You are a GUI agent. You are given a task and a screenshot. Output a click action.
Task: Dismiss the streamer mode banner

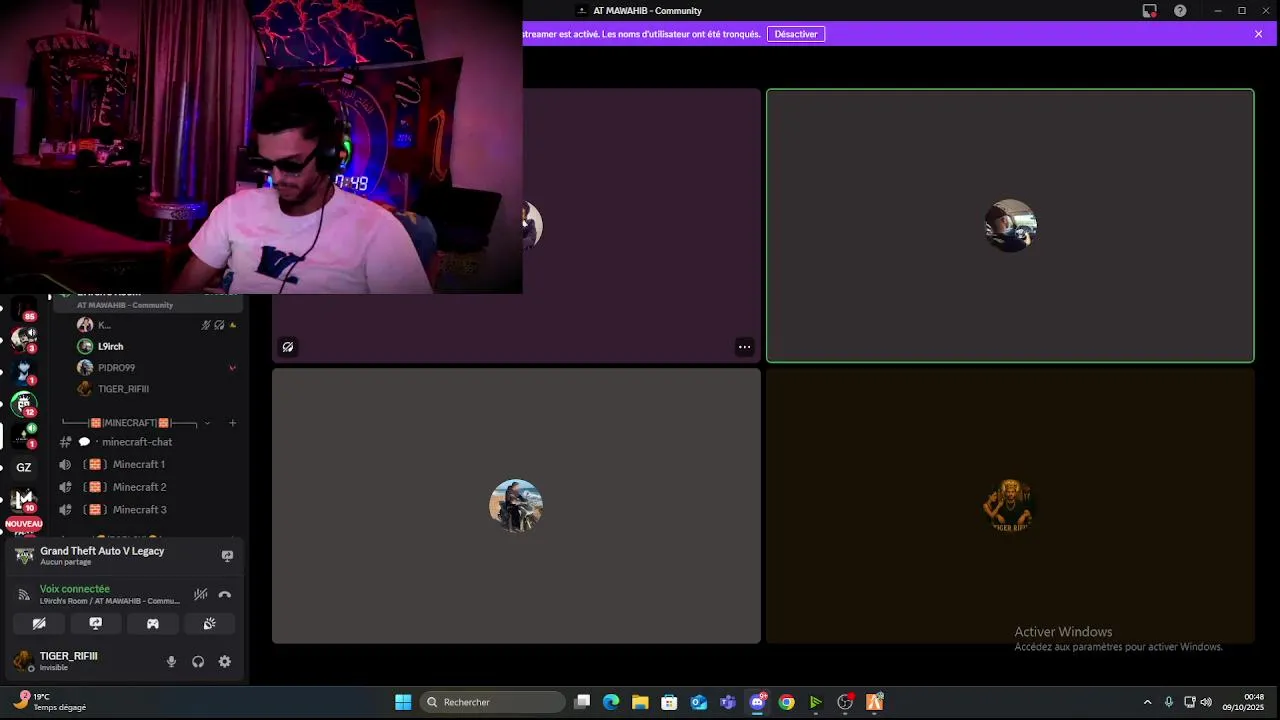click(x=1258, y=34)
